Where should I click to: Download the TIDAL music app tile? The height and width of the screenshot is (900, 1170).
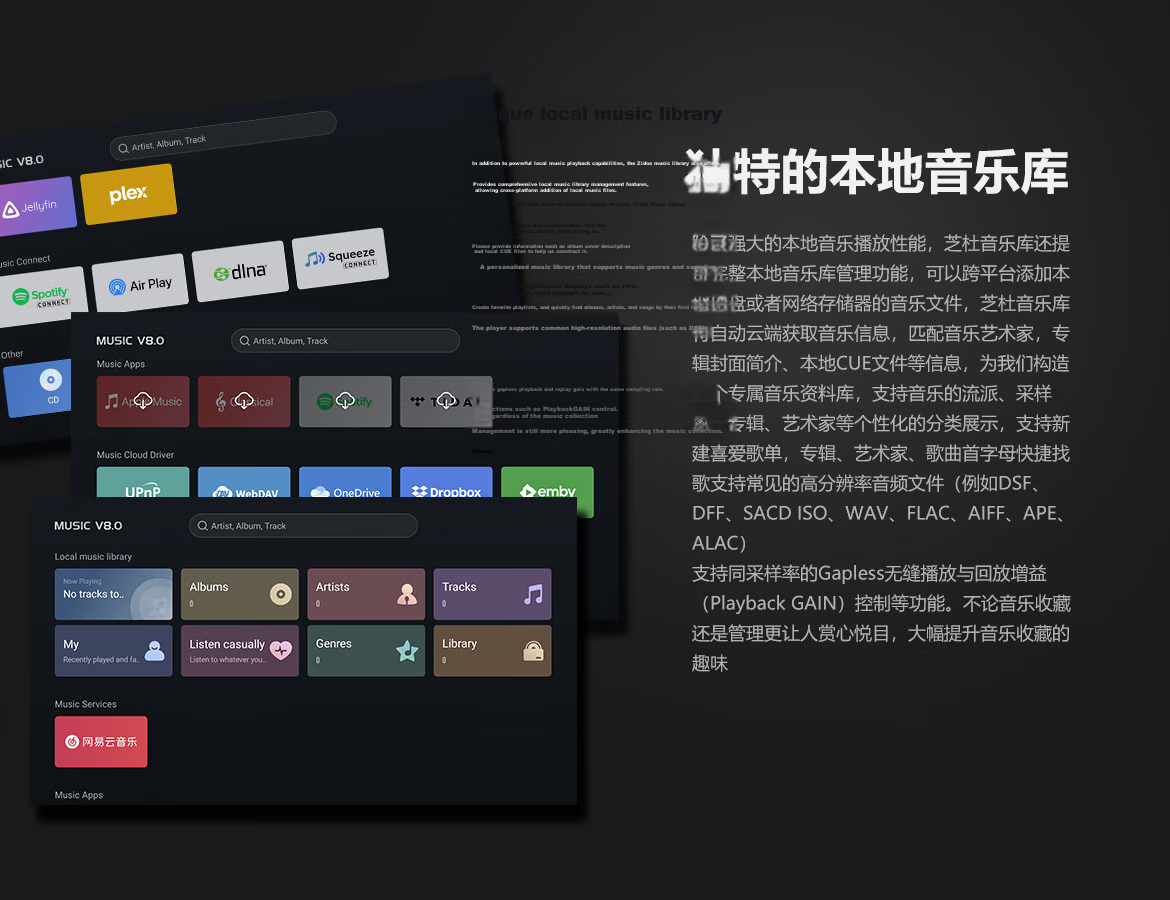(x=446, y=401)
